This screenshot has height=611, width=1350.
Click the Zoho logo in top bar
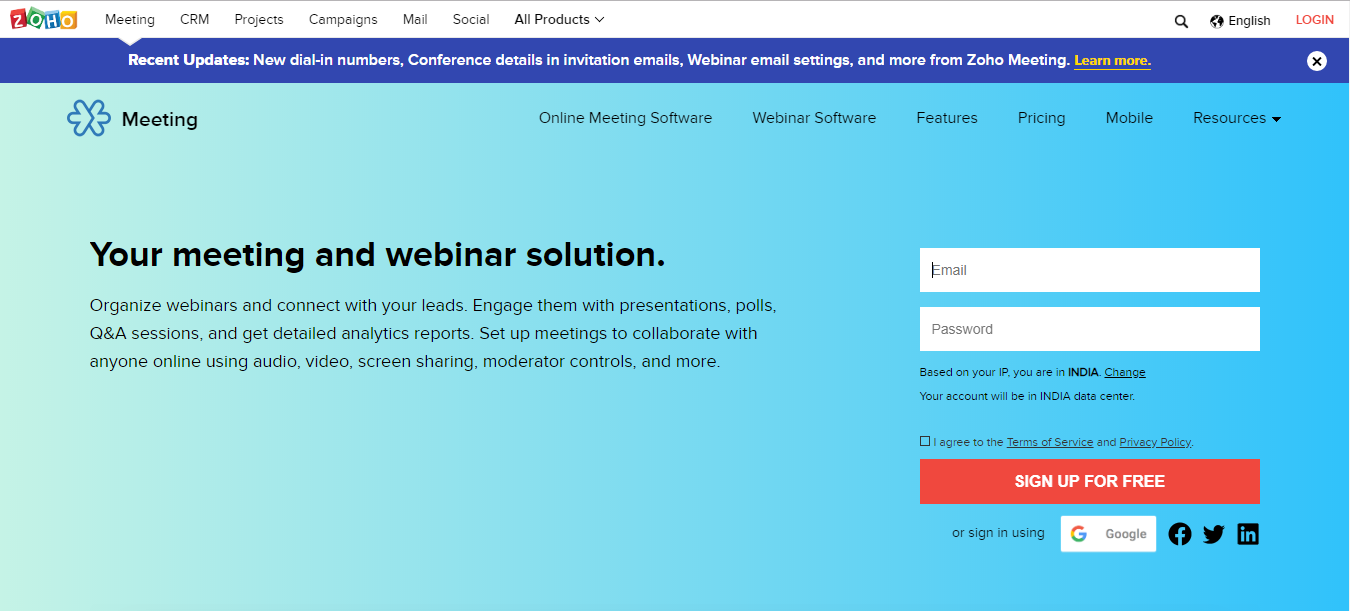(x=43, y=19)
